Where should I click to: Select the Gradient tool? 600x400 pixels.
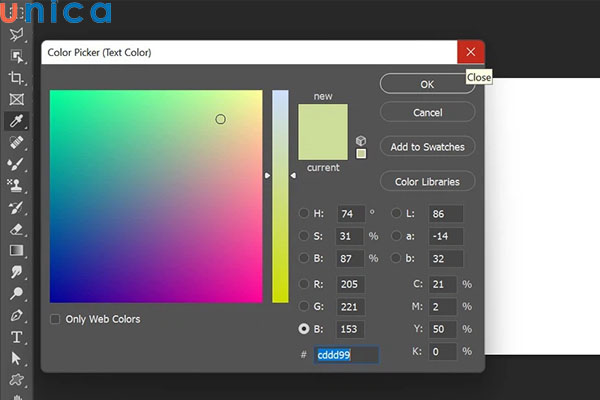pyautogui.click(x=16, y=250)
